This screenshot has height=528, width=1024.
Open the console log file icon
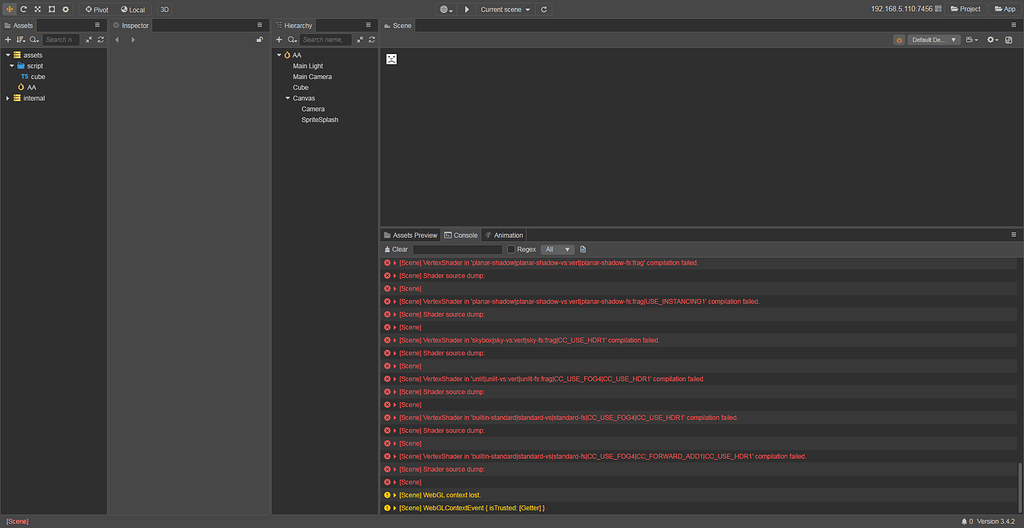pos(583,249)
